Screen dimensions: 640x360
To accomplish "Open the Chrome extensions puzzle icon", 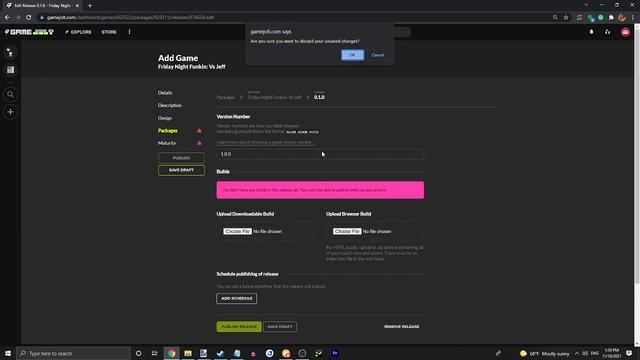I will (x=611, y=18).
